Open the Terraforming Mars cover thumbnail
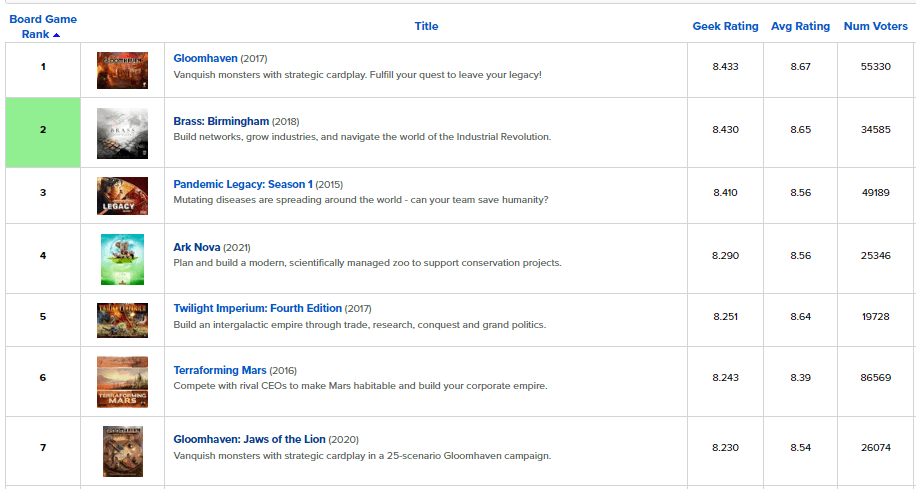The height and width of the screenshot is (489, 916). pyautogui.click(x=122, y=382)
